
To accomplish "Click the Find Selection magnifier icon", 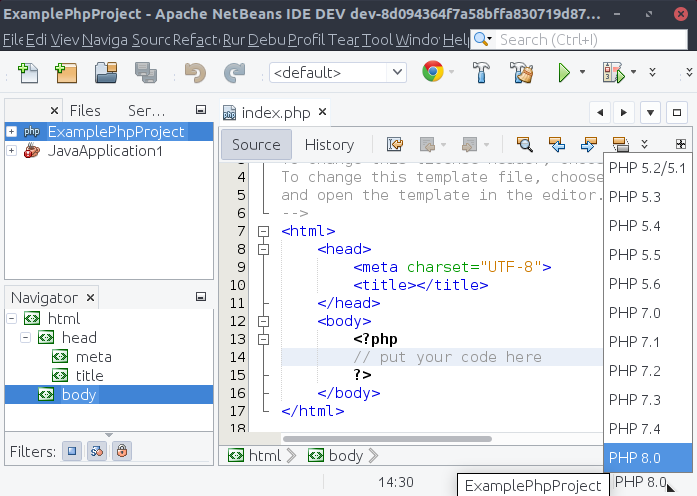I will tap(525, 144).
